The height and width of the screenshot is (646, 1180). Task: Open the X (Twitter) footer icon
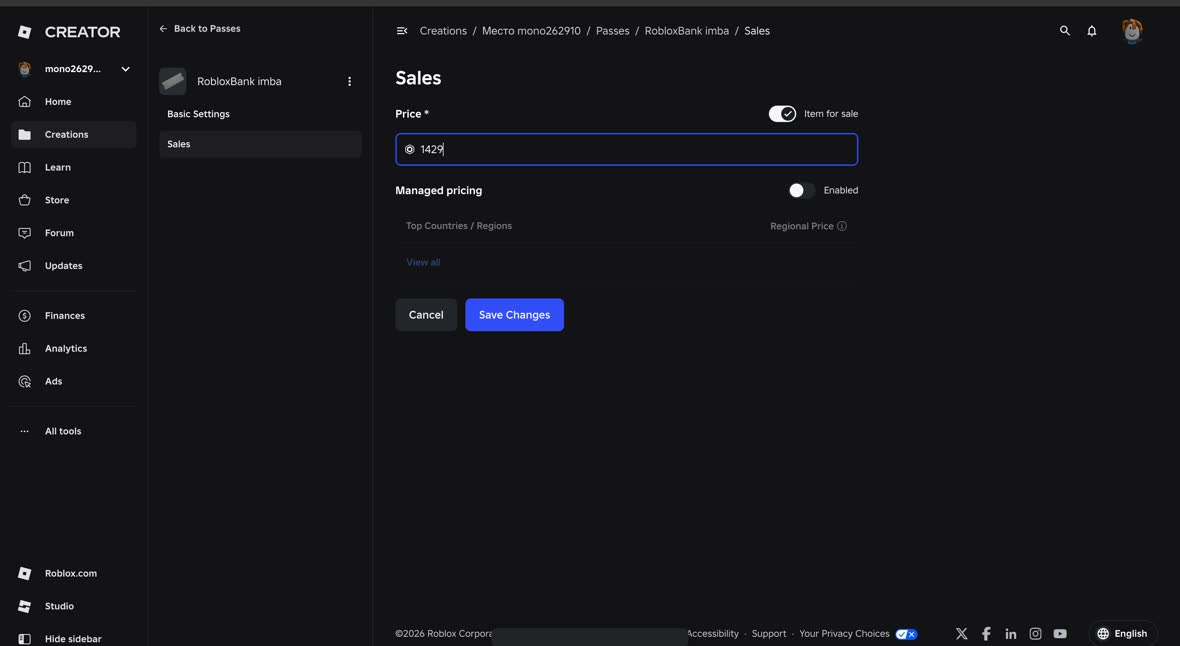[962, 634]
